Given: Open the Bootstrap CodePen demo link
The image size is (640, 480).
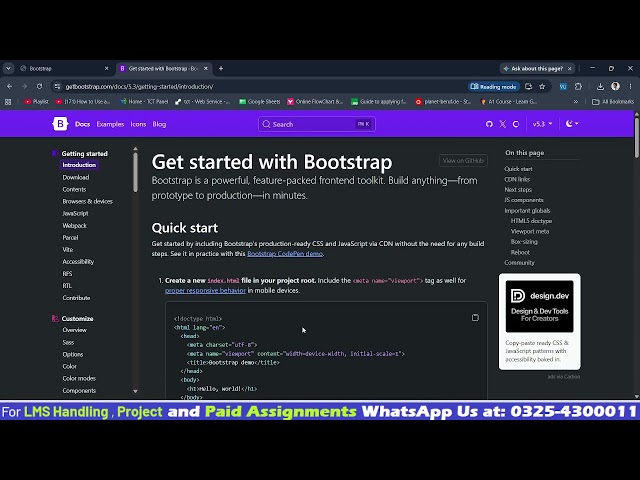Looking at the screenshot, I should pyautogui.click(x=285, y=253).
